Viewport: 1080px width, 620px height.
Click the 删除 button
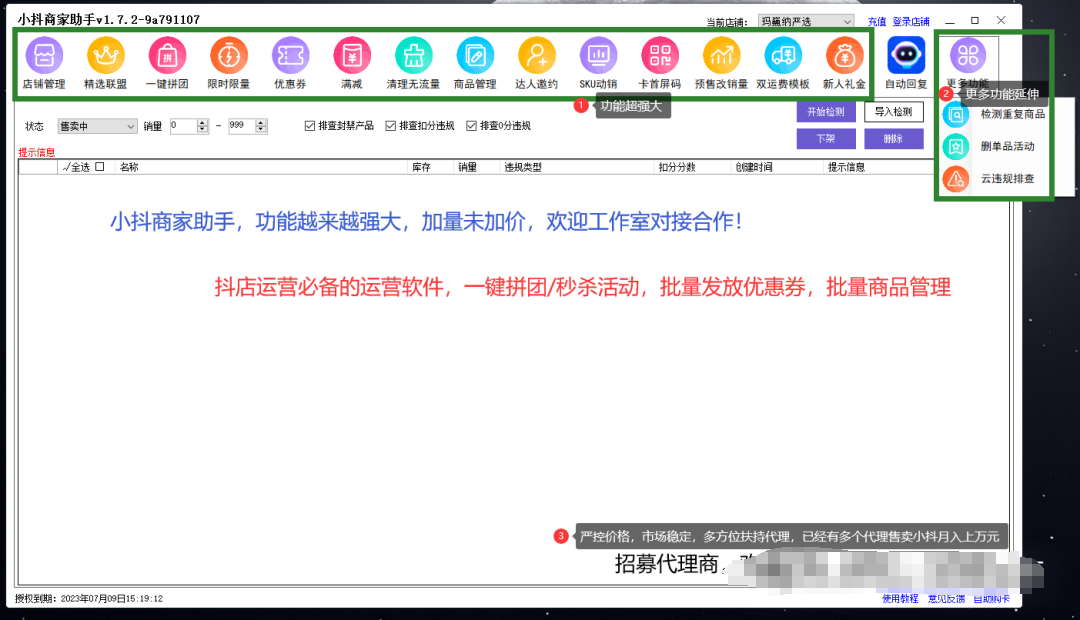tap(893, 139)
